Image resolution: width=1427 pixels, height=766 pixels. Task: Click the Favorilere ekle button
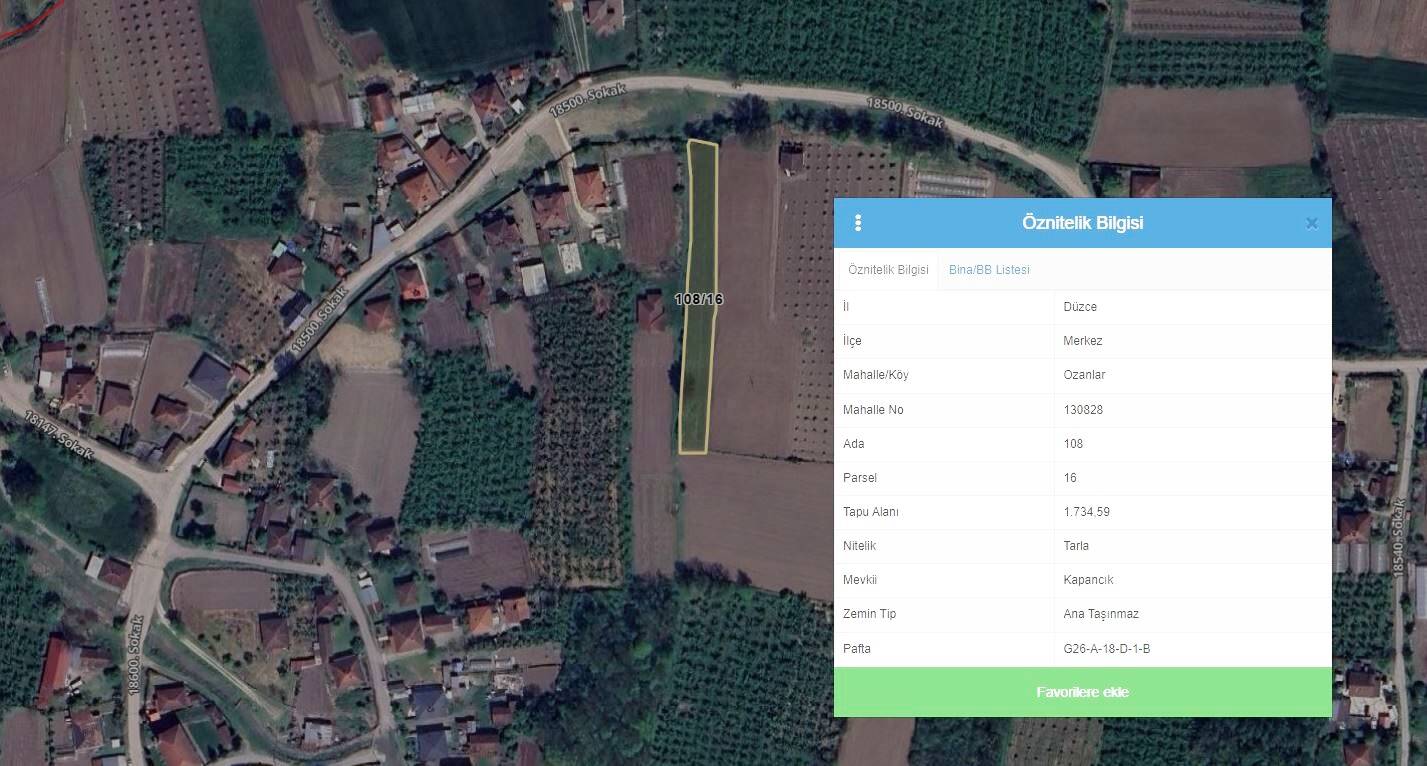point(1082,692)
